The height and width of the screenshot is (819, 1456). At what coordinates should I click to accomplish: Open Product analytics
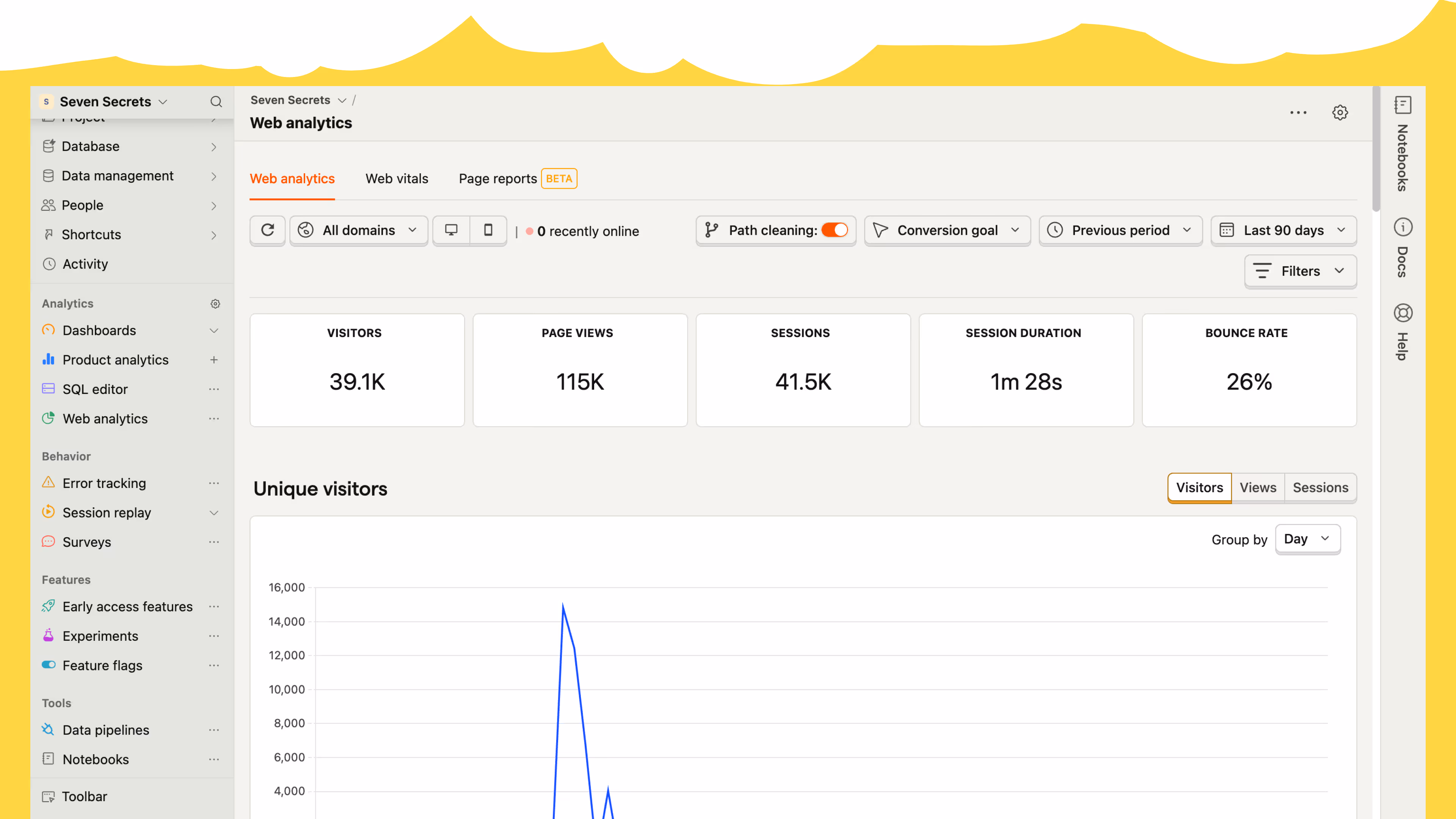tap(115, 360)
